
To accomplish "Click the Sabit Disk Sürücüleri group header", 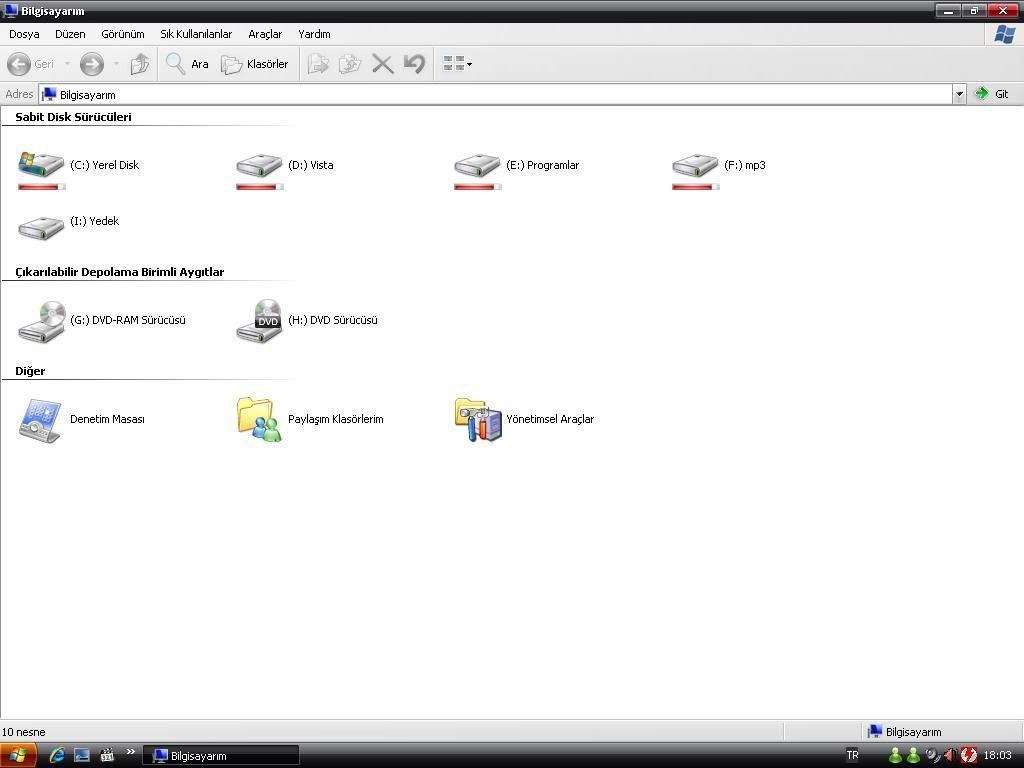I will point(73,117).
